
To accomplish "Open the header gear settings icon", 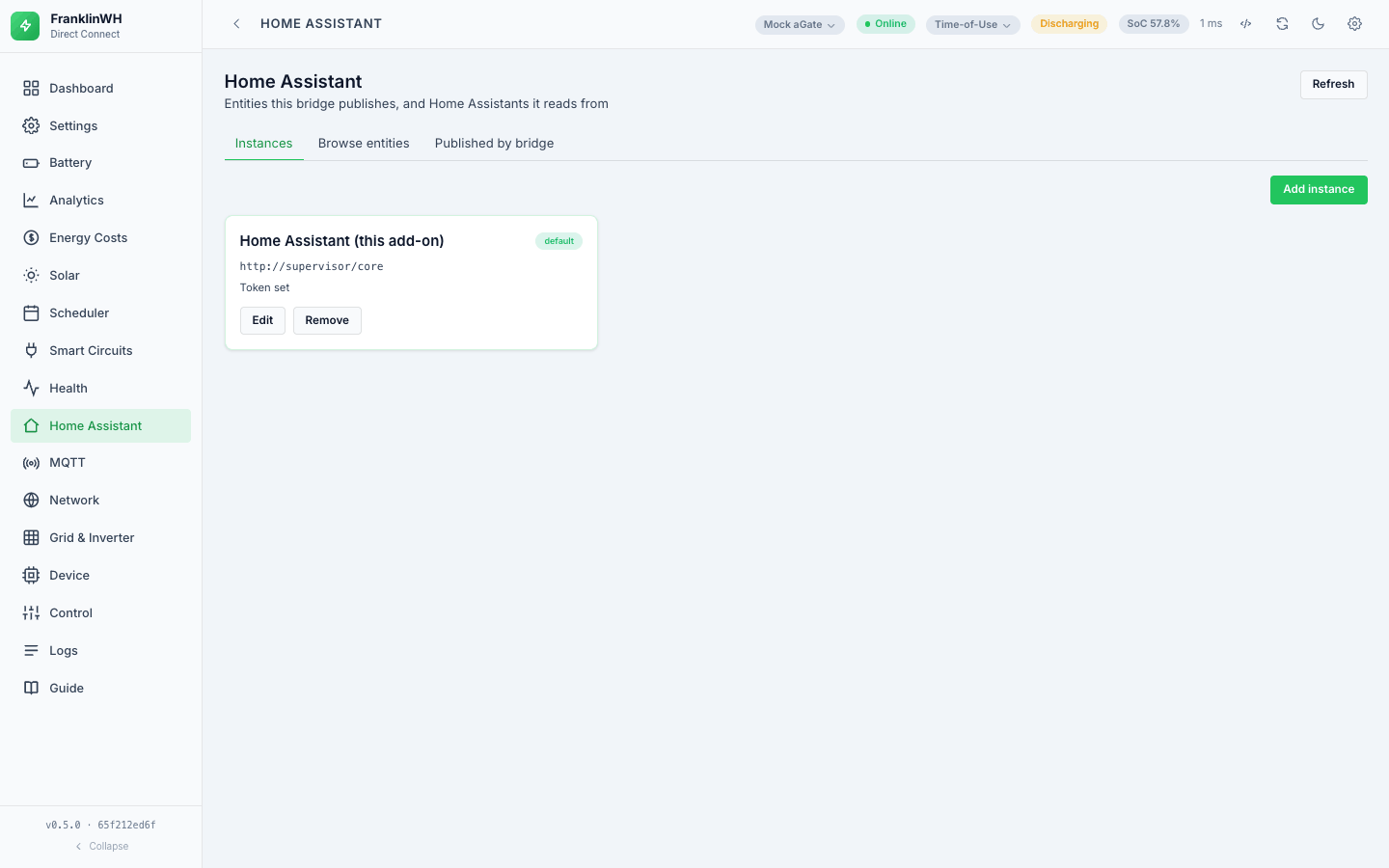I will [1354, 24].
